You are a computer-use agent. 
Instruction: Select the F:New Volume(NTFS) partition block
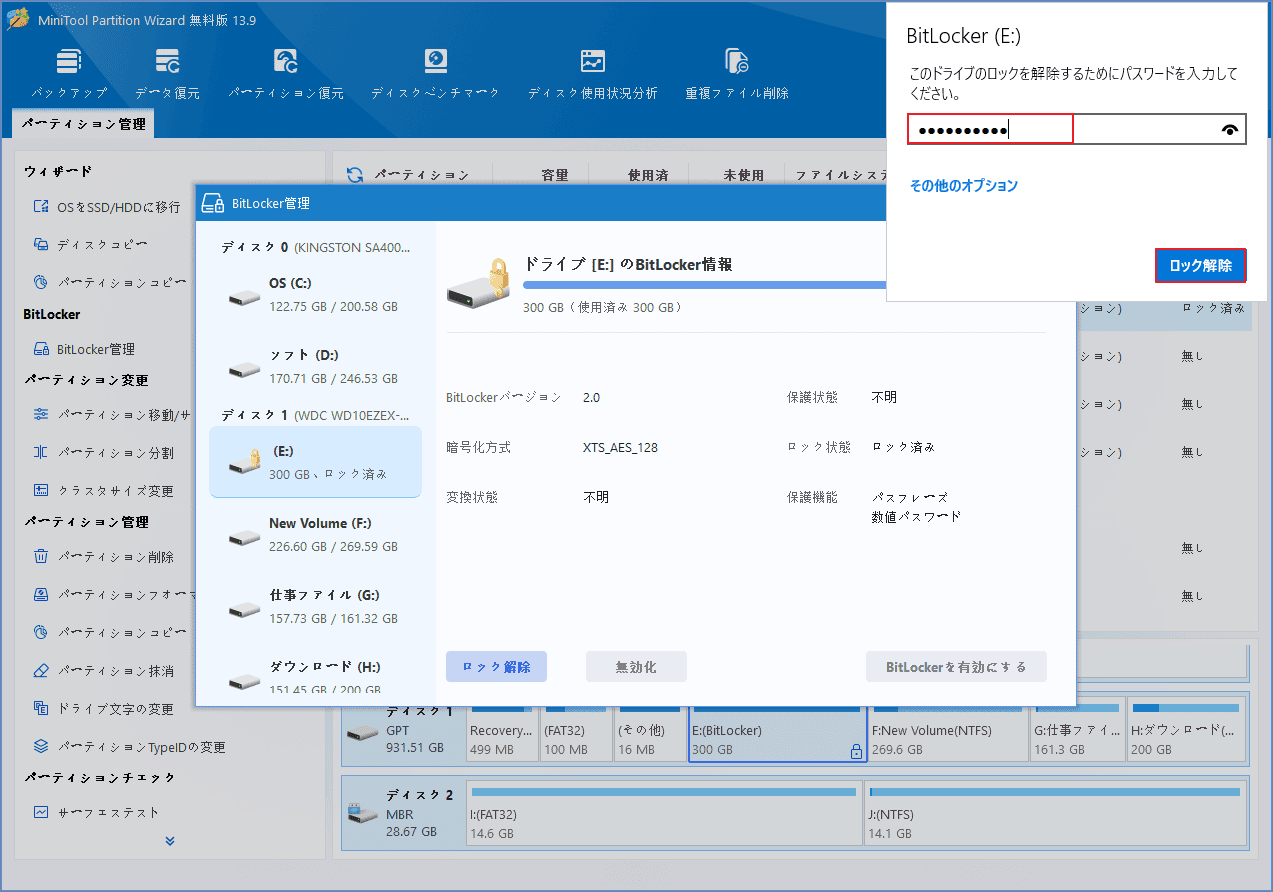point(947,736)
